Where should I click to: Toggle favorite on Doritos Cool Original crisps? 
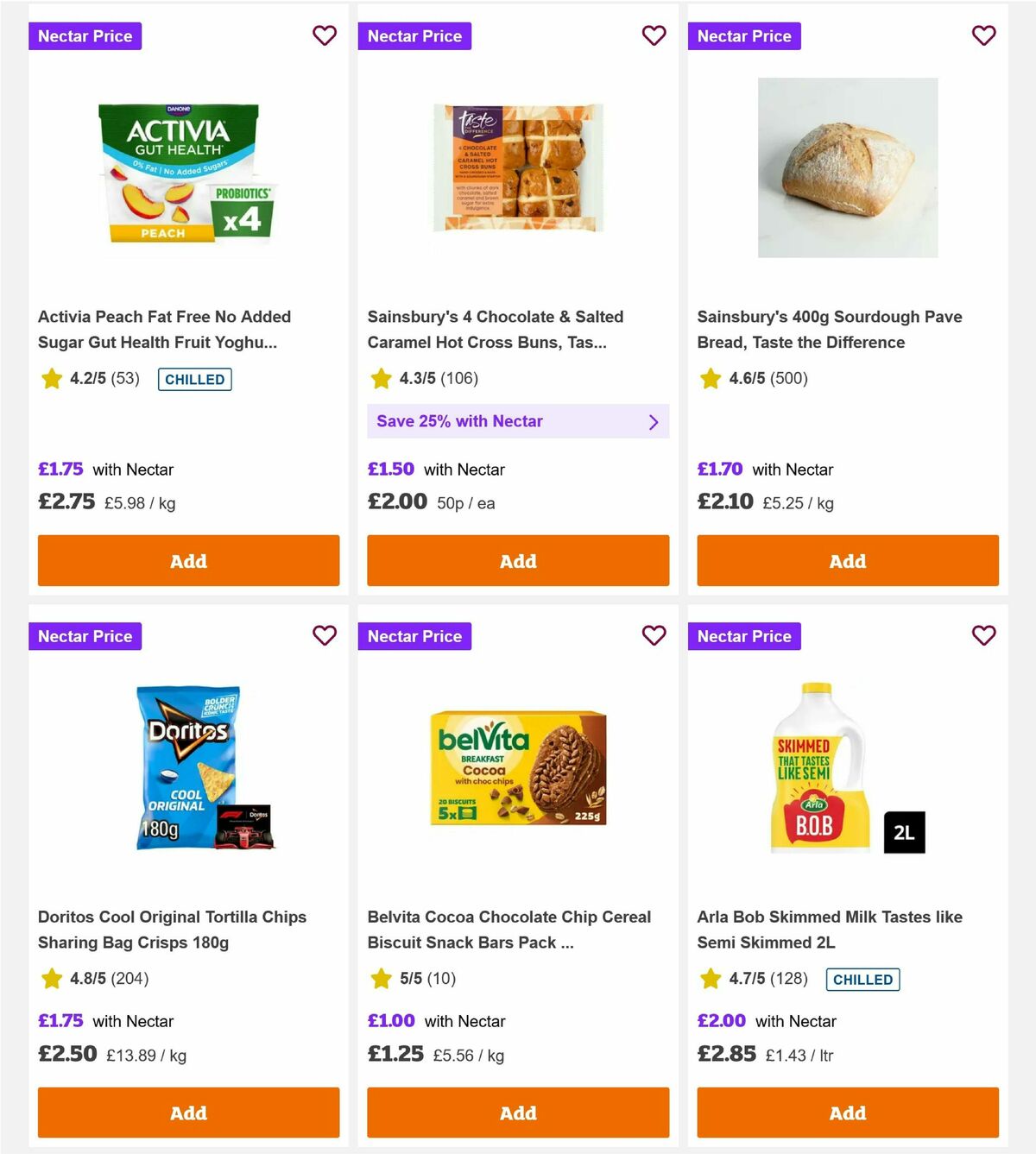click(325, 635)
